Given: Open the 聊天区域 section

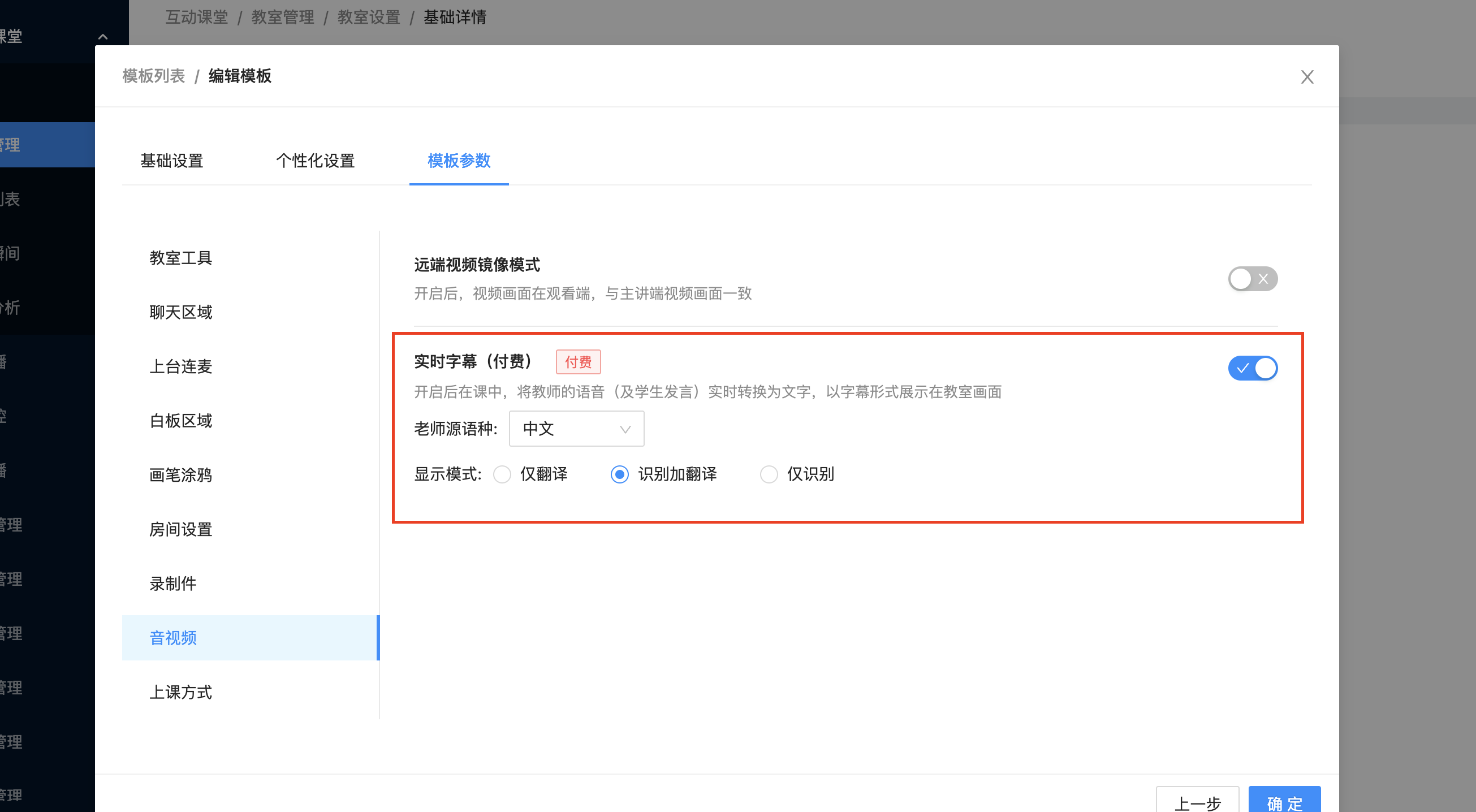Looking at the screenshot, I should click(x=251, y=312).
